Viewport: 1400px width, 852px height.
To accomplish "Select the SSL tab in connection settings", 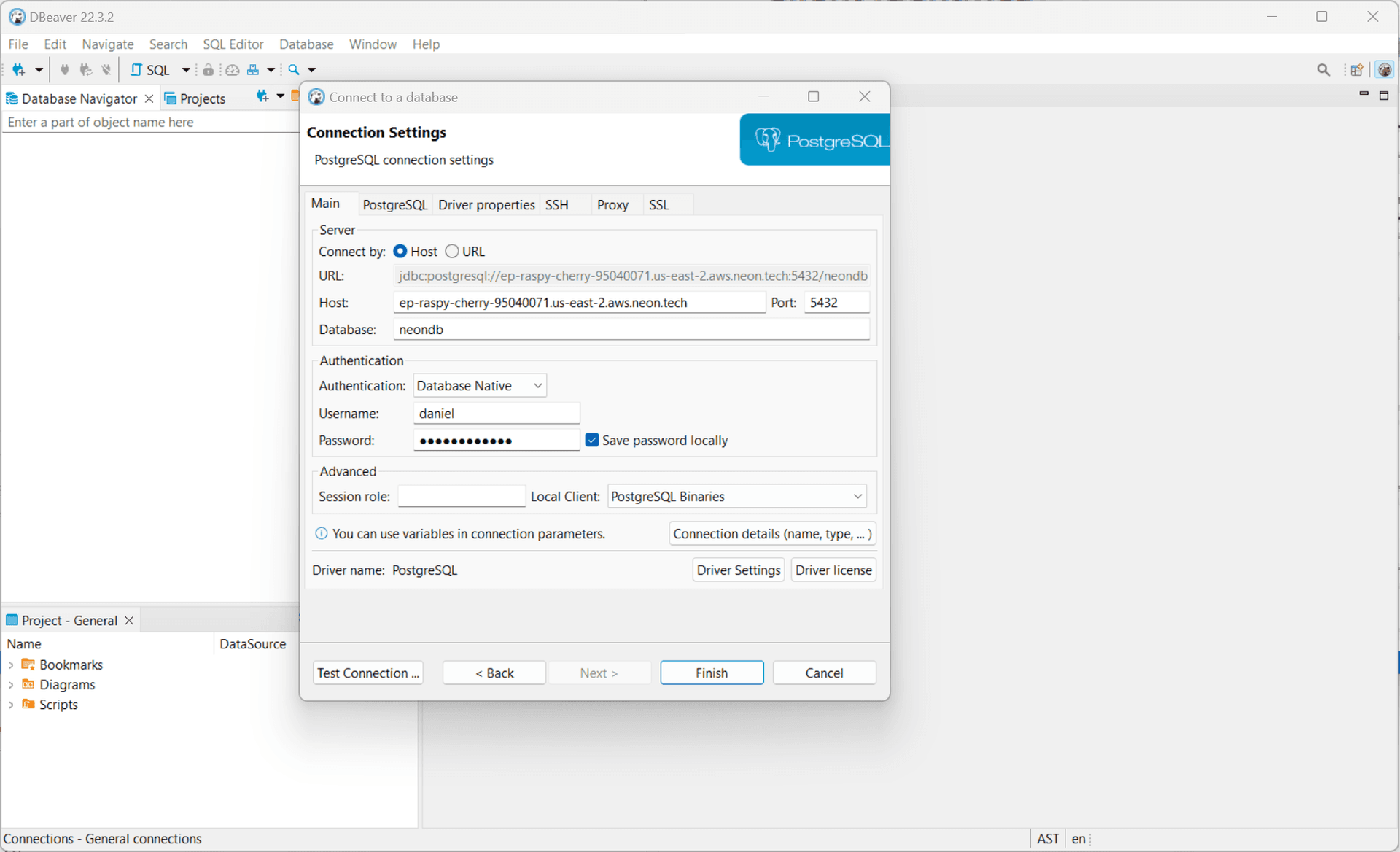I will click(x=659, y=204).
